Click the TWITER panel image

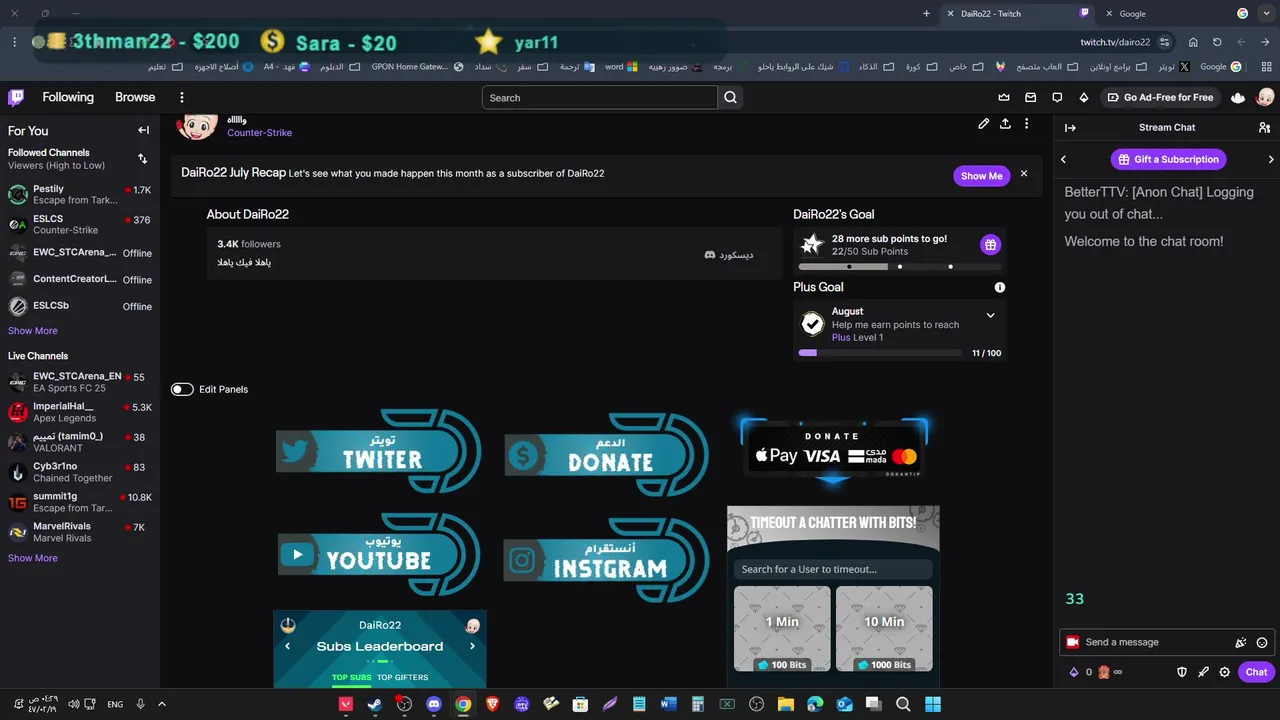379,451
